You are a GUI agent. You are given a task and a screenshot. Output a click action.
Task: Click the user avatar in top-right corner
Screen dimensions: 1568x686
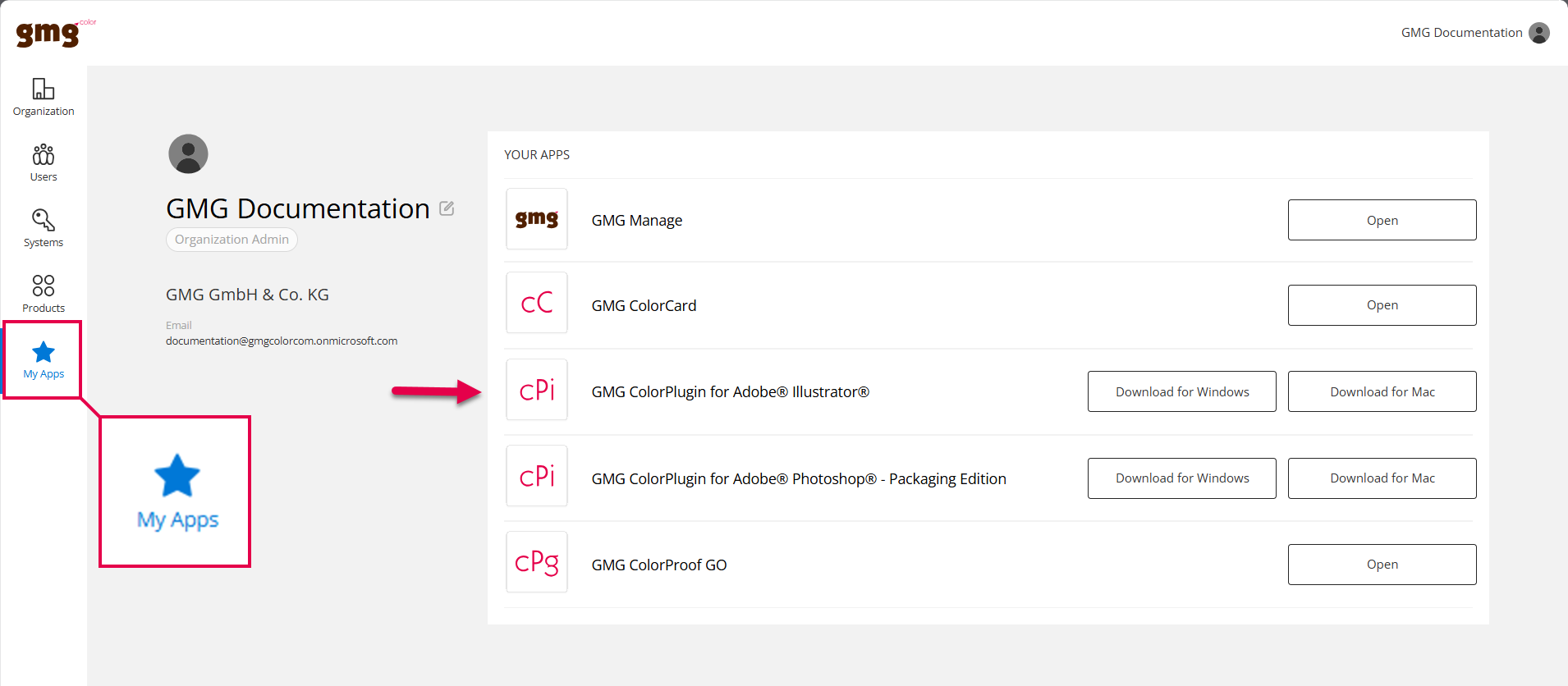pos(1539,33)
